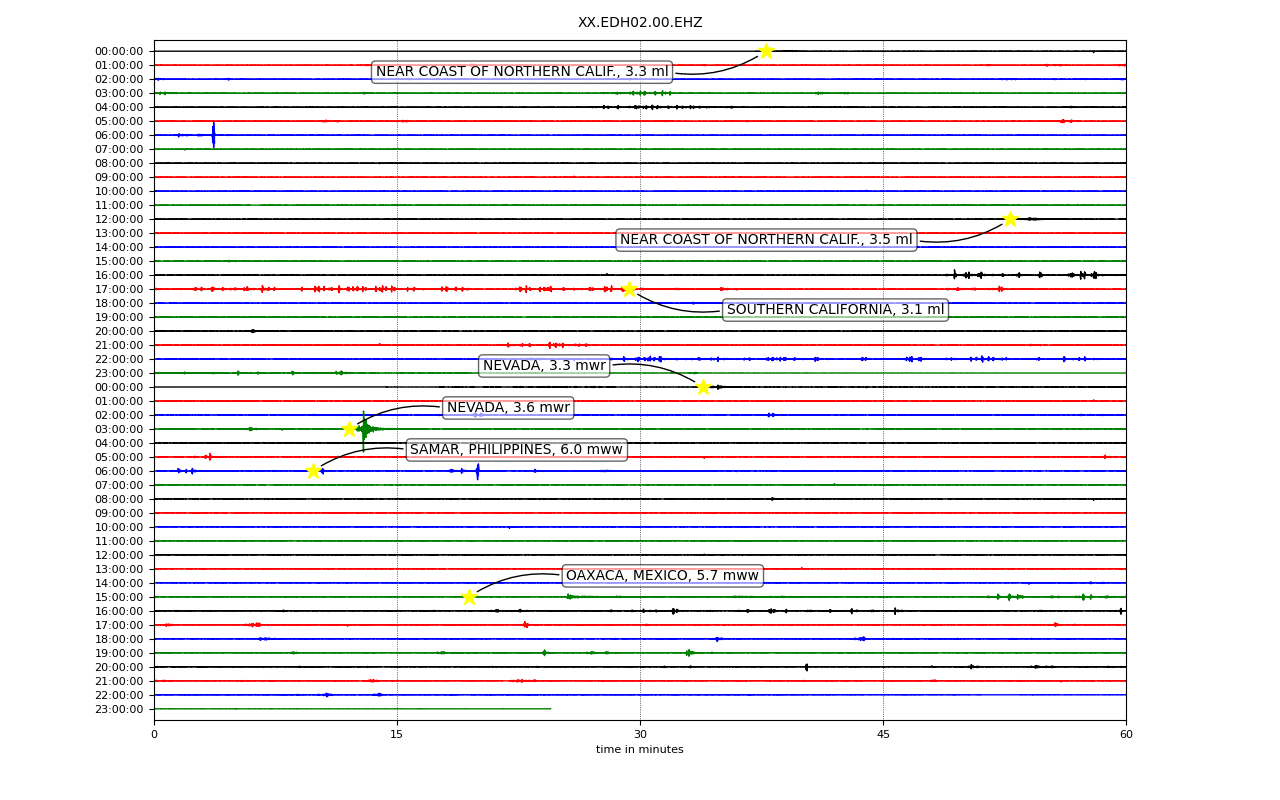This screenshot has height=800, width=1280.
Task: Click the star marker for Northern Calif. 3.5 ml
Action: (1010, 219)
